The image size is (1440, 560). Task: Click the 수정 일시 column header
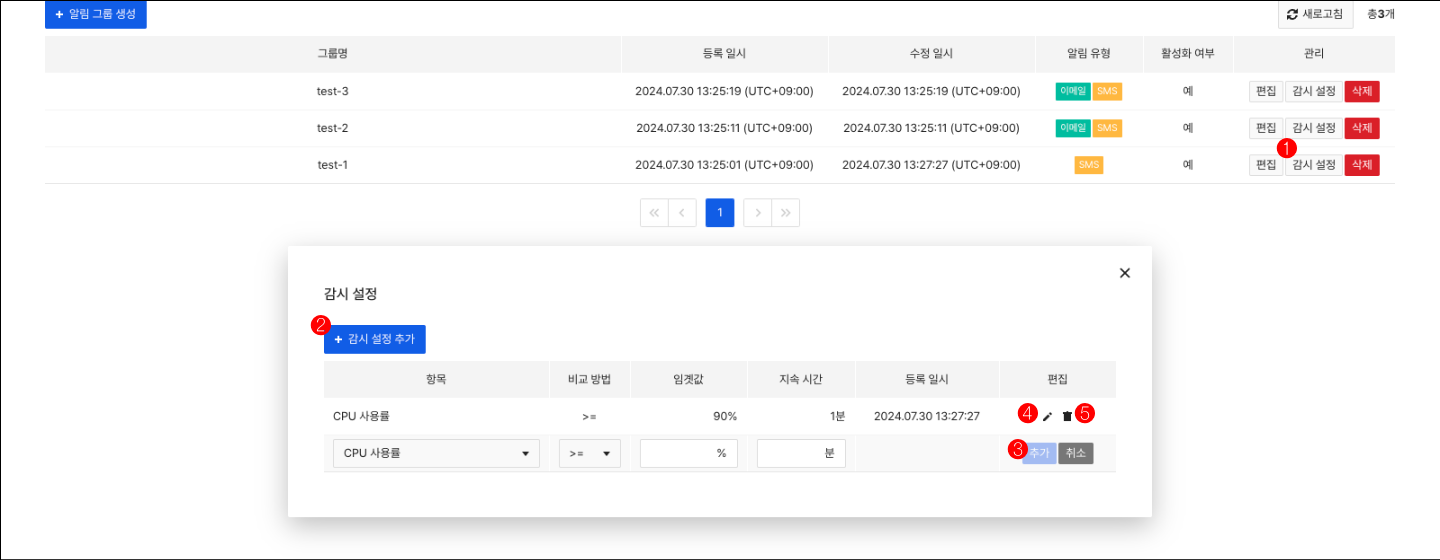(x=932, y=54)
